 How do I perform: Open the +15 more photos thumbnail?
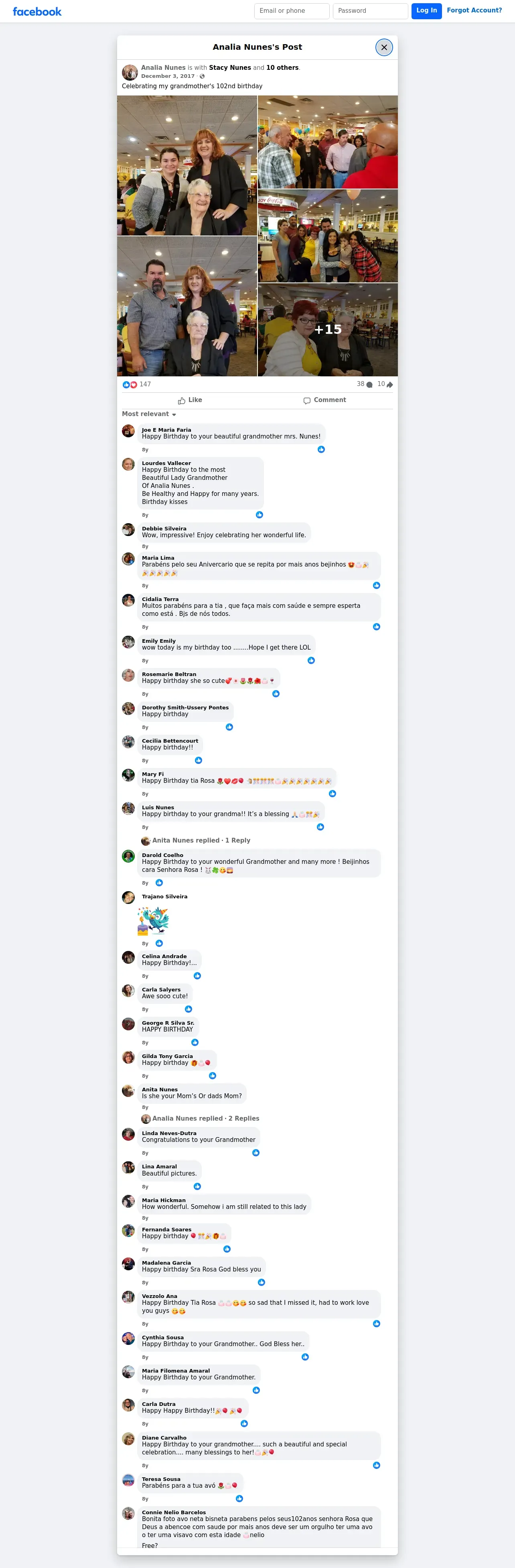(328, 329)
